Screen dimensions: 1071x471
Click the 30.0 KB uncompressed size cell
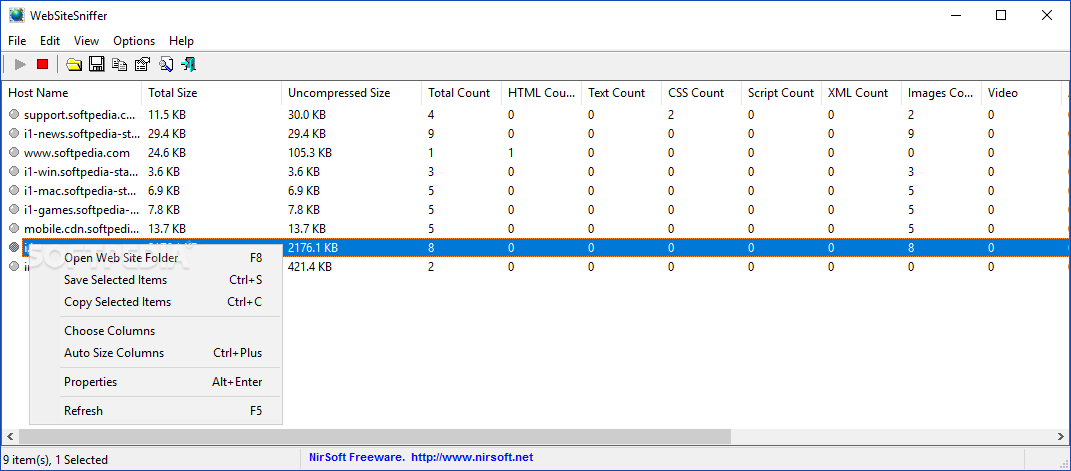[307, 115]
